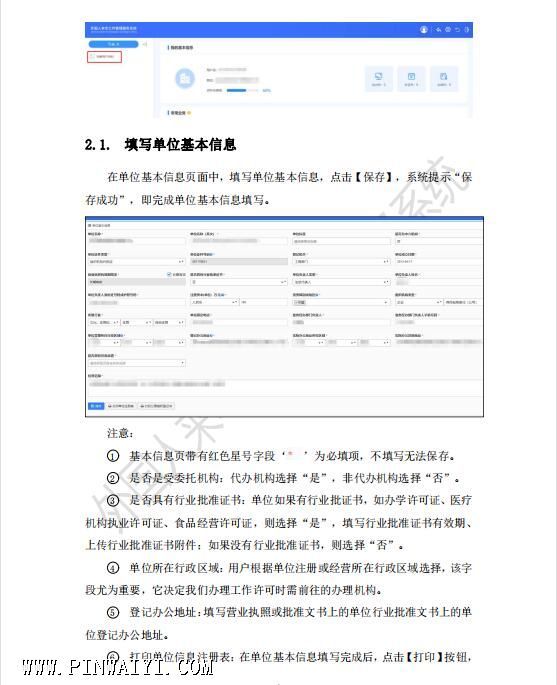
Task: Click text 登记办公地址
Action: 163,612
